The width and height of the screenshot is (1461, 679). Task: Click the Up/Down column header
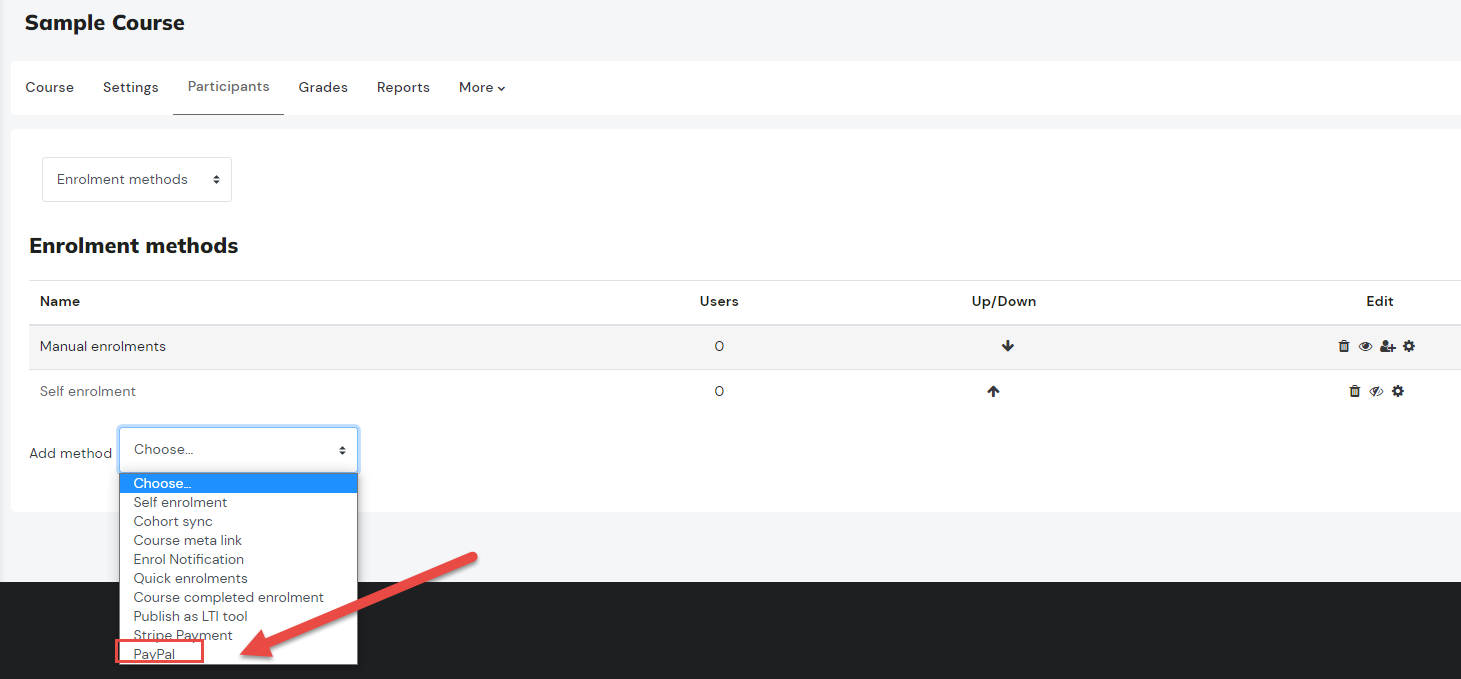click(1004, 301)
